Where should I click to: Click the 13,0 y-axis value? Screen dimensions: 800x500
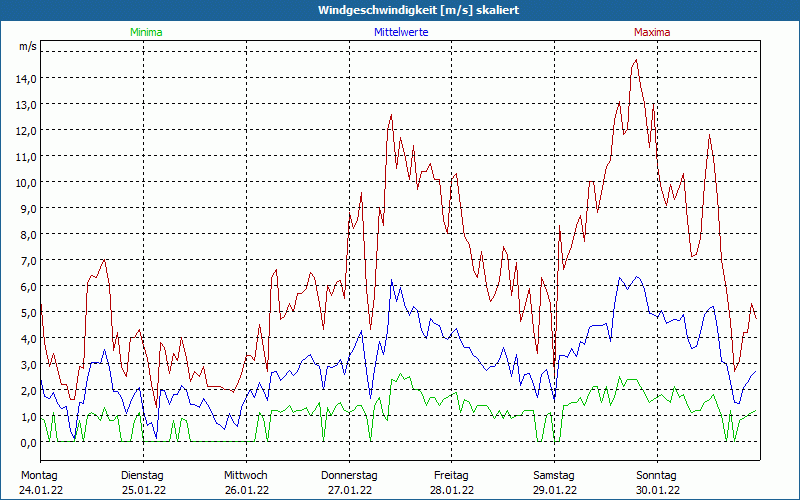tap(26, 105)
